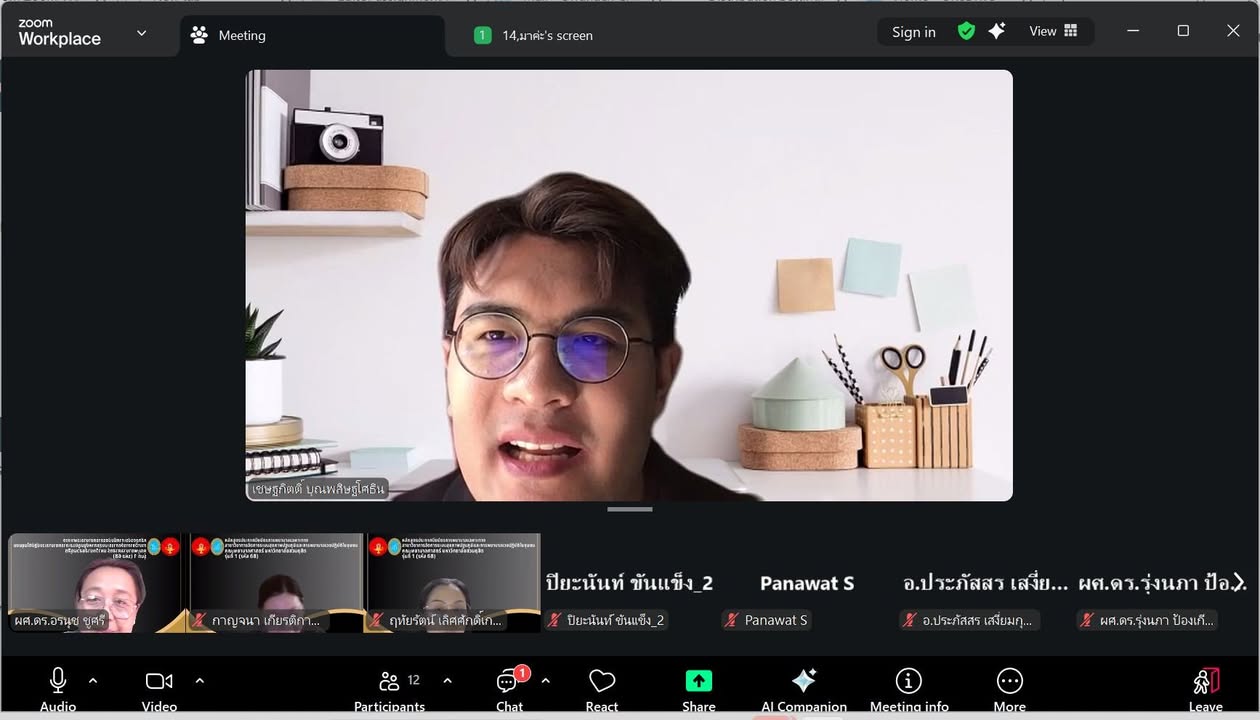
Task: Open the Chat panel icon
Action: [509, 682]
